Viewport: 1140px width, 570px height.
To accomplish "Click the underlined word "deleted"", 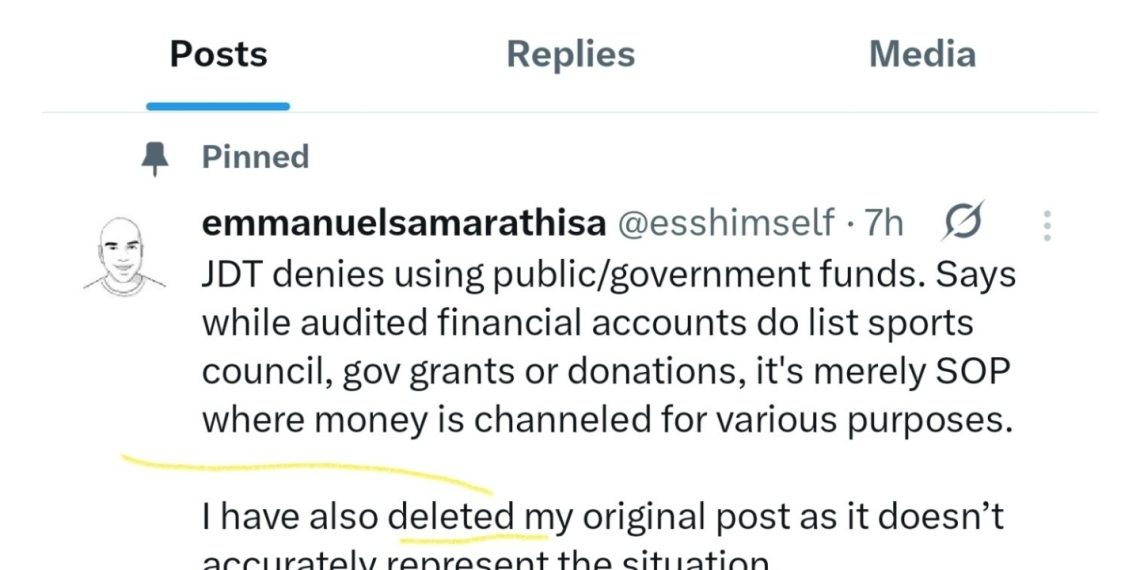I will pos(450,518).
